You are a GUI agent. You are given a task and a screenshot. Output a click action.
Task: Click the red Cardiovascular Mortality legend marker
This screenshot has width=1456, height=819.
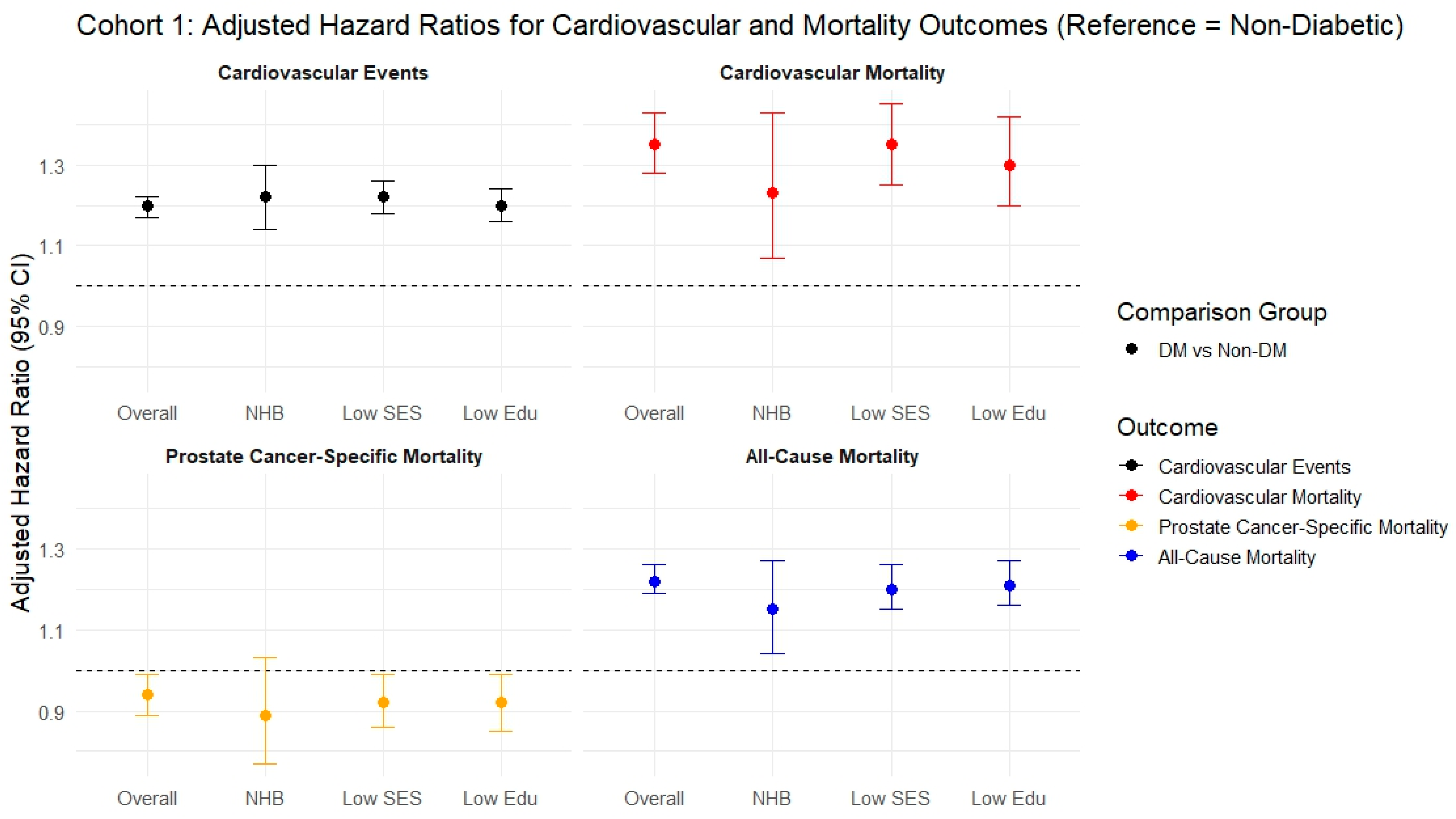point(1131,496)
